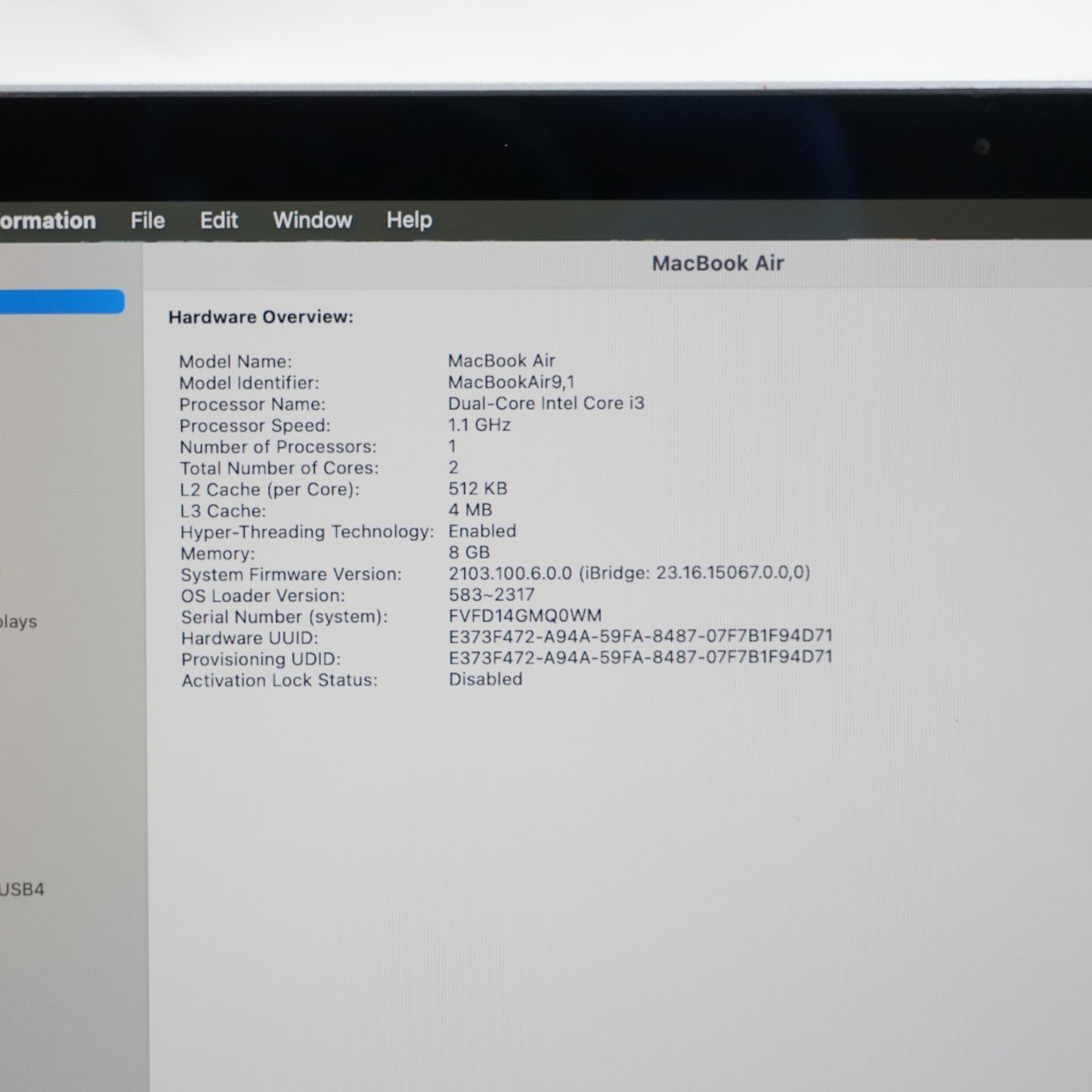This screenshot has height=1092, width=1092.
Task: Select the serial number FVFD14GMQ0WM
Action: tap(525, 616)
